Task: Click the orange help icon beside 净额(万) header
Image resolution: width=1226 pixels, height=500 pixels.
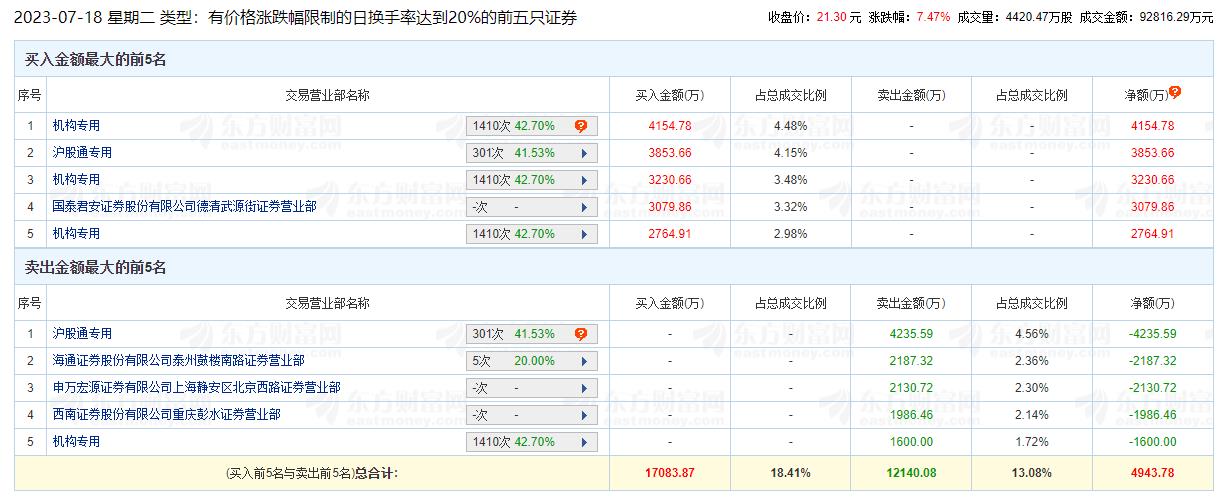Action: (x=1175, y=92)
